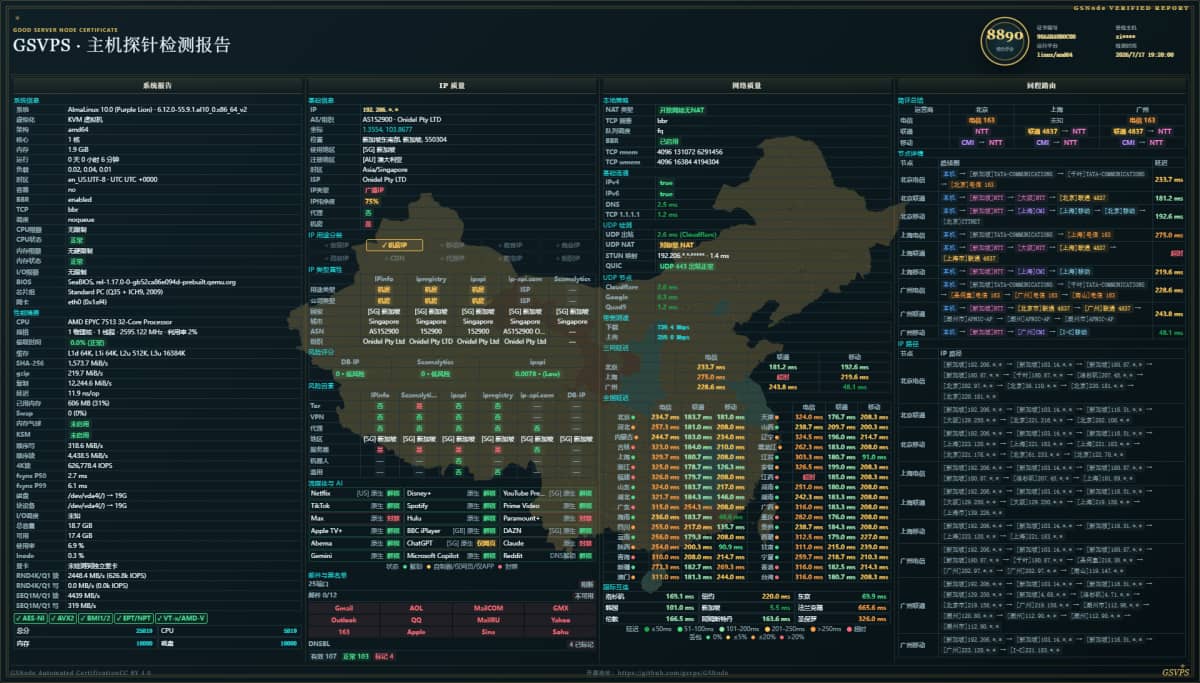Select the TikTok streaming unlock row
The width and height of the screenshot is (1200, 683).
354,506
